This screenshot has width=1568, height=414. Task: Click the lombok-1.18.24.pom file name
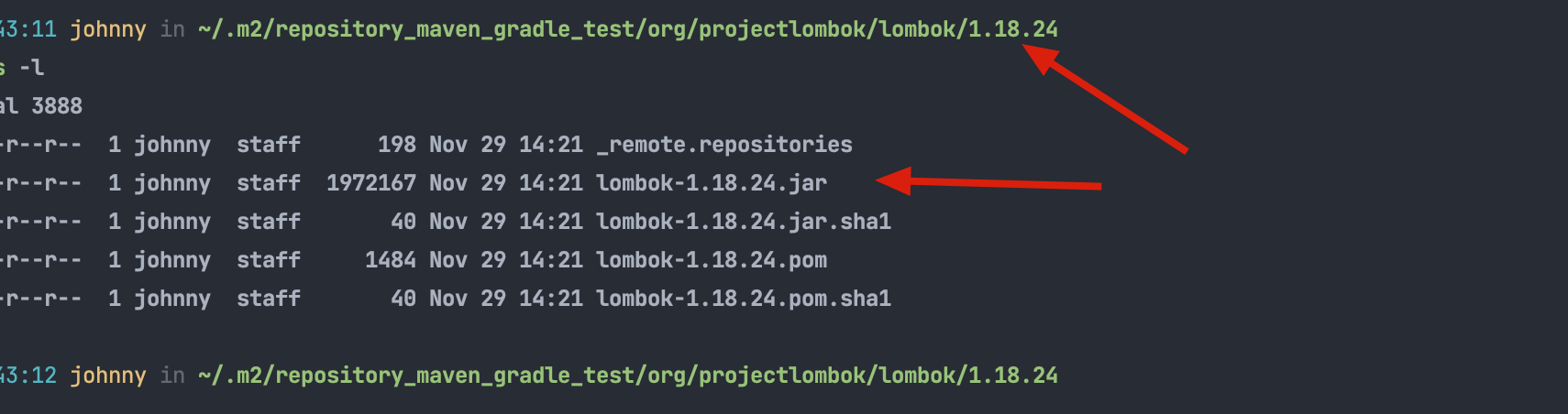712,260
